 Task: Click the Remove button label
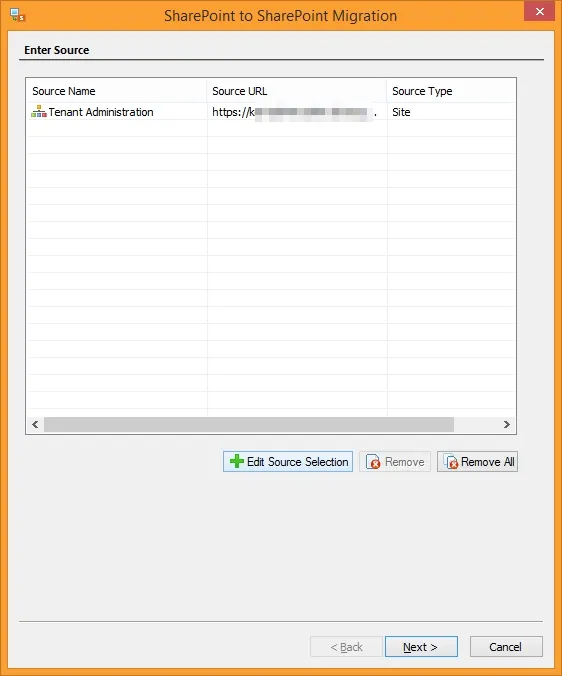click(404, 462)
